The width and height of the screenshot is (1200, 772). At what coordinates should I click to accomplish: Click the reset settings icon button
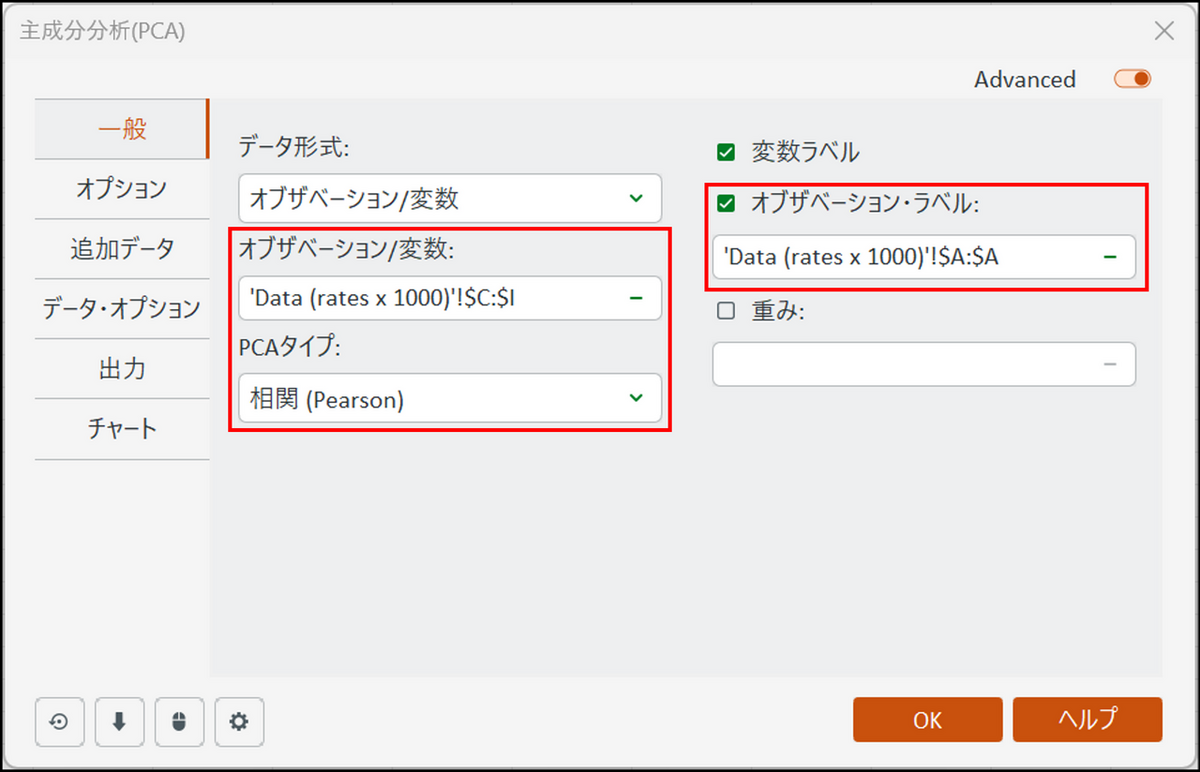(59, 722)
